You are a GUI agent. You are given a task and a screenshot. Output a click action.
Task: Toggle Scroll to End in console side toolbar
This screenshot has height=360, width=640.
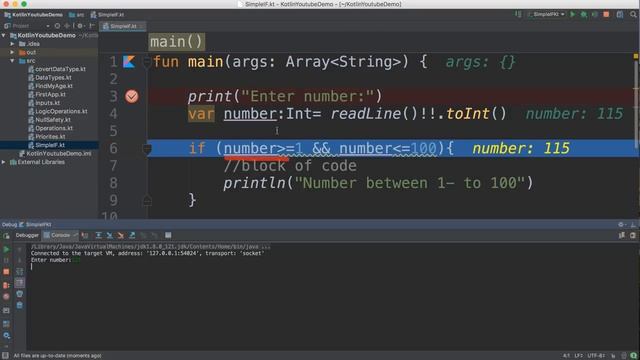tap(20, 283)
